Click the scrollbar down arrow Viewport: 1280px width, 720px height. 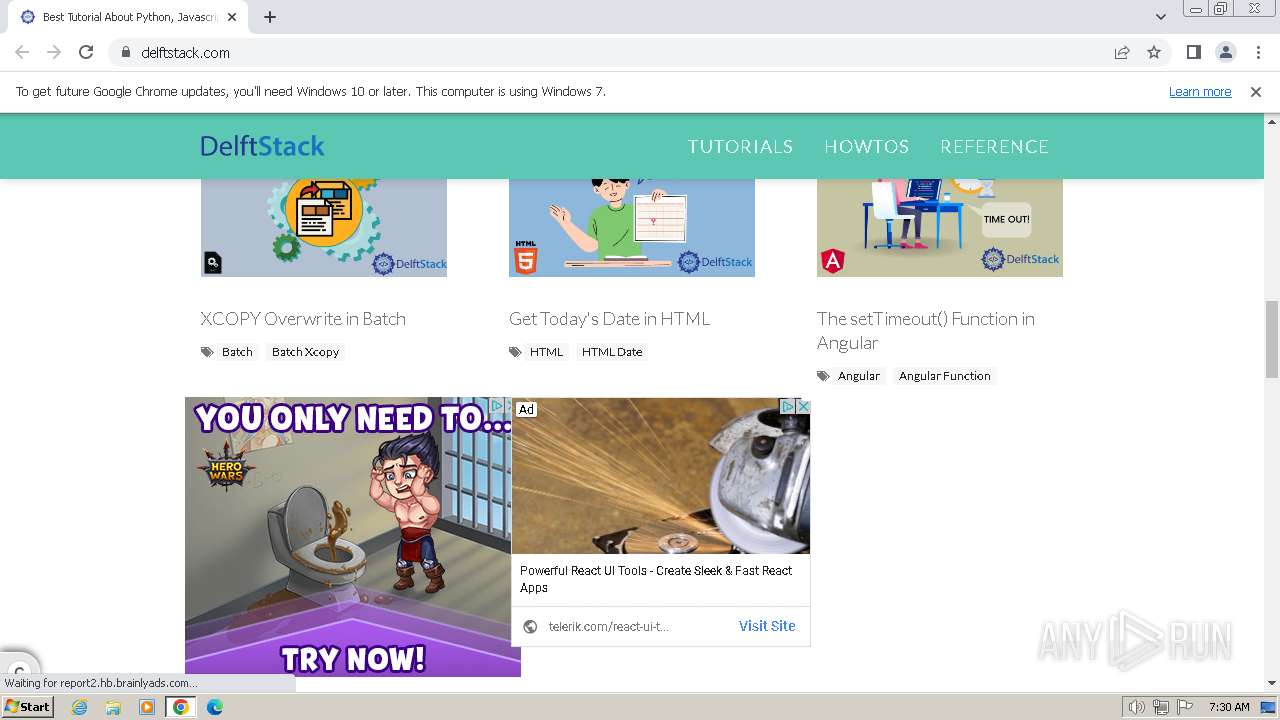tap(1272, 683)
